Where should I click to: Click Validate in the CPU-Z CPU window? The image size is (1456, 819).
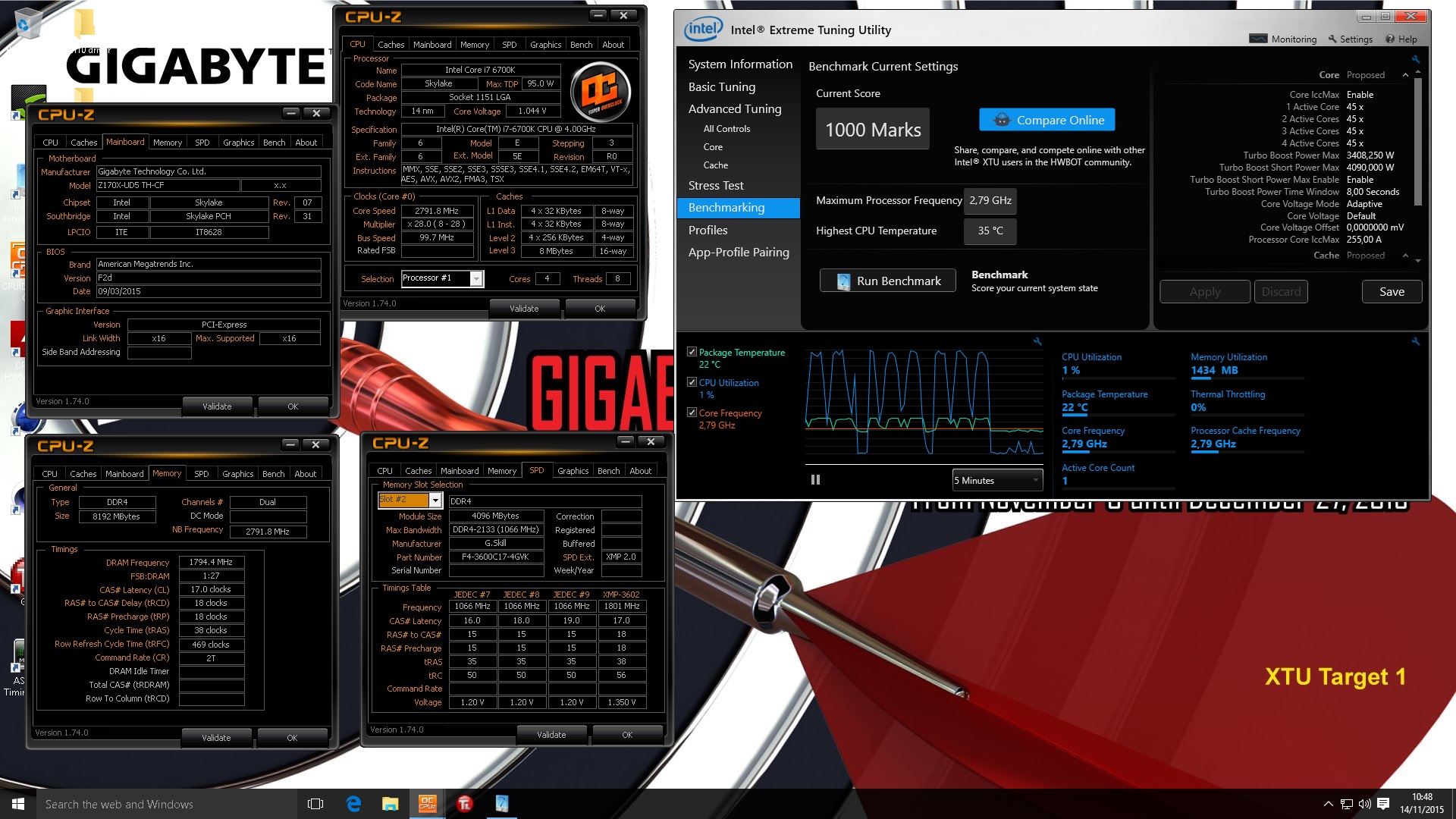pos(524,309)
